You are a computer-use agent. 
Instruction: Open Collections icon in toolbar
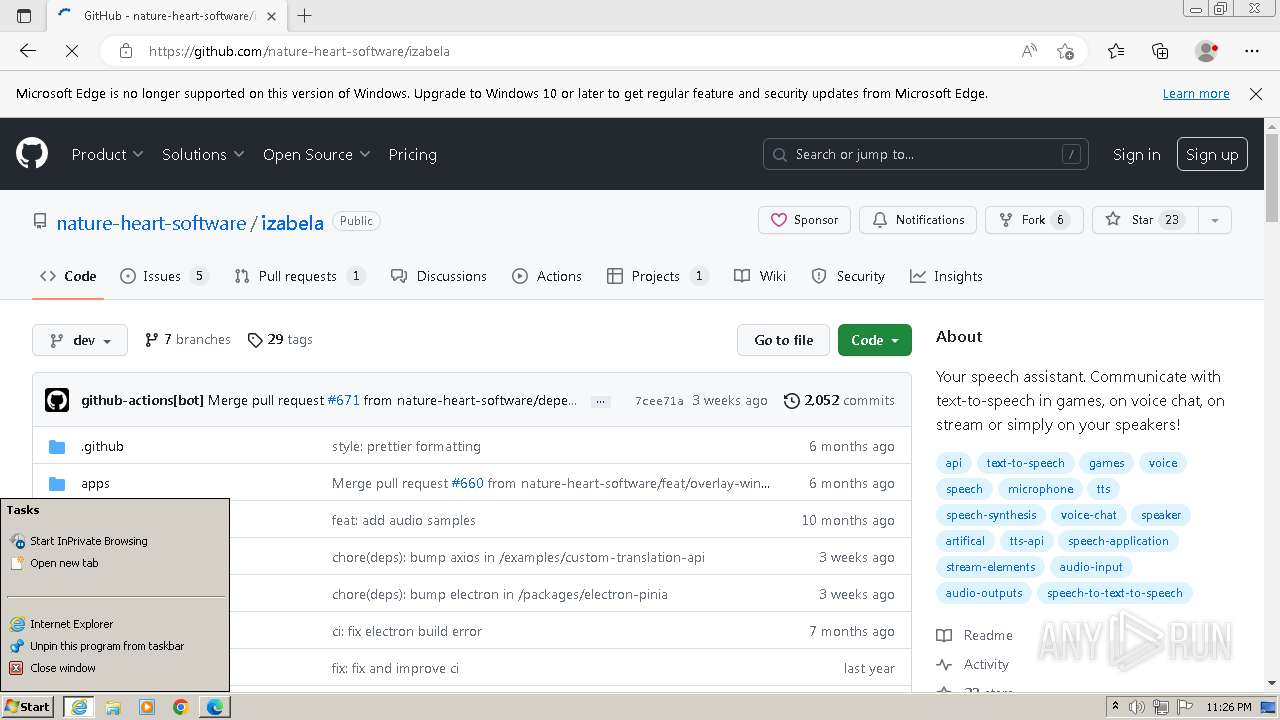(1160, 51)
